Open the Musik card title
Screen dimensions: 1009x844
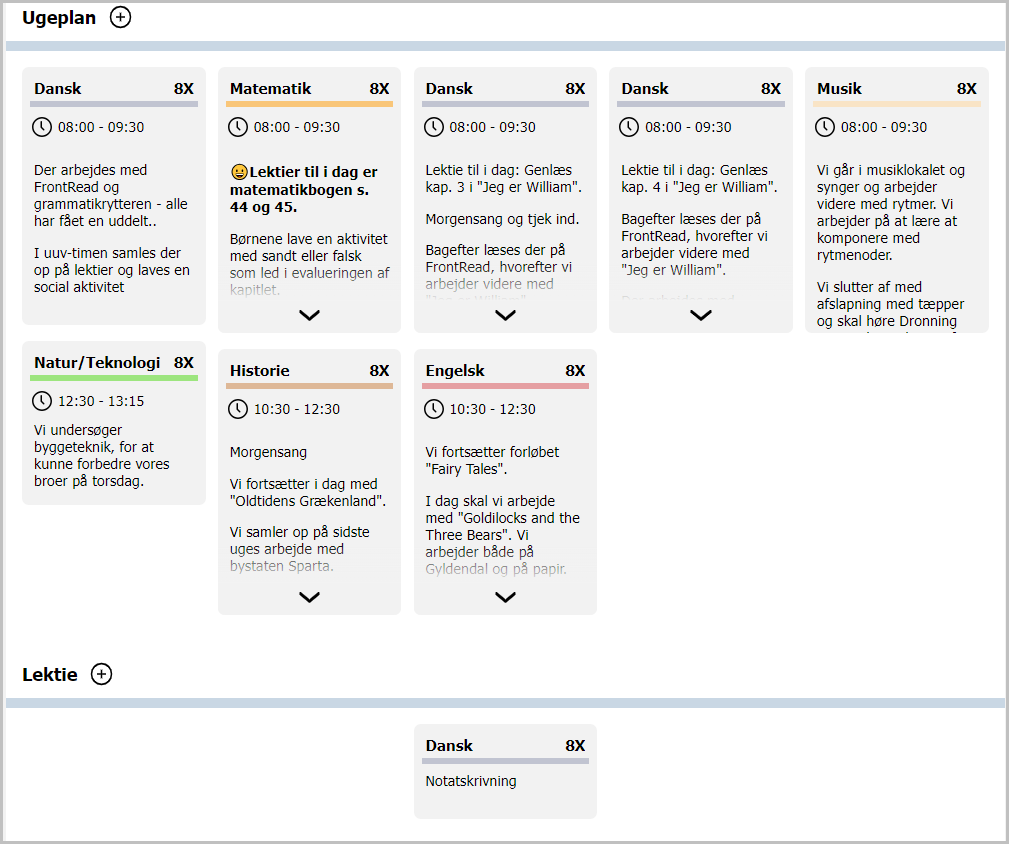839,89
